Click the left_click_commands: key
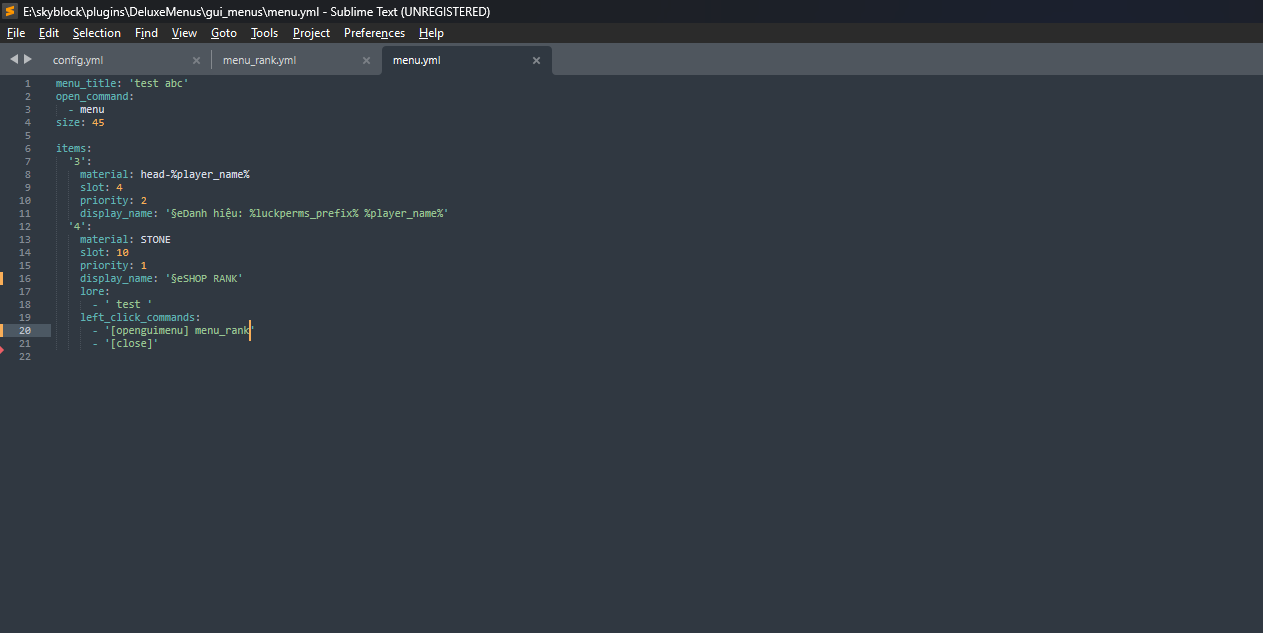The width and height of the screenshot is (1263, 633). pyautogui.click(x=141, y=317)
